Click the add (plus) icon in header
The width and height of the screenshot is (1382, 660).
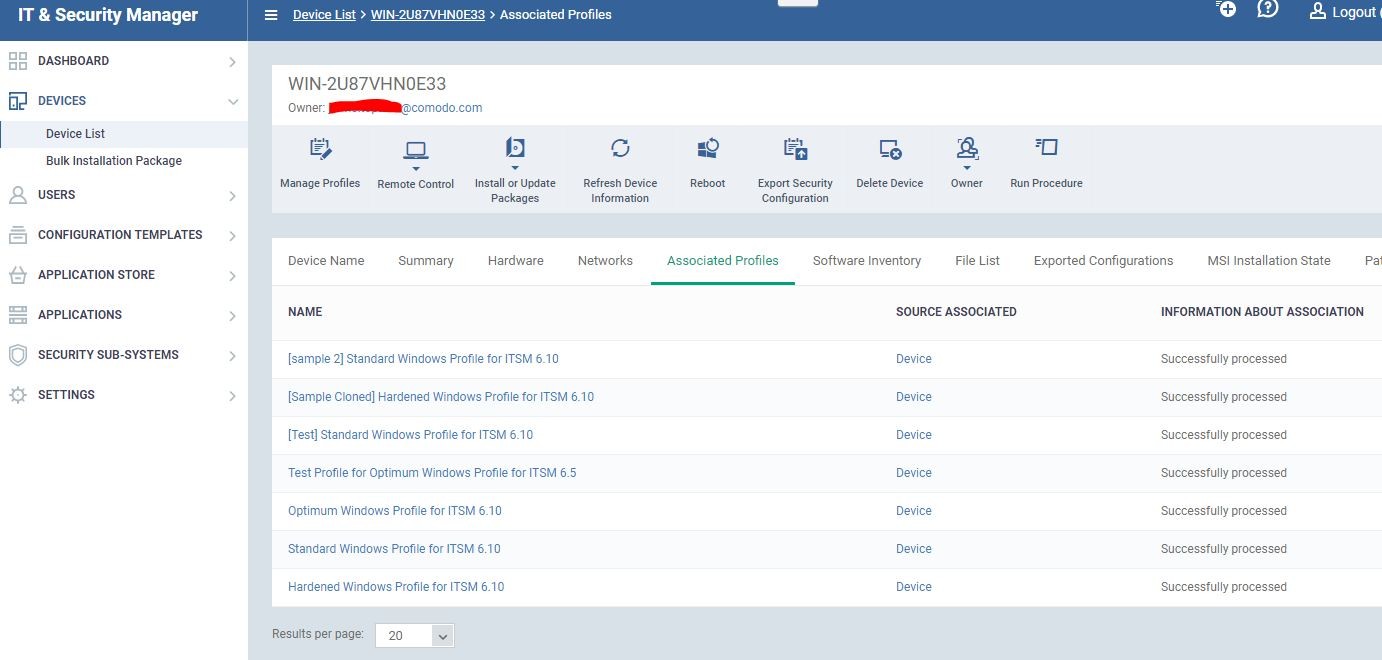[x=1226, y=9]
